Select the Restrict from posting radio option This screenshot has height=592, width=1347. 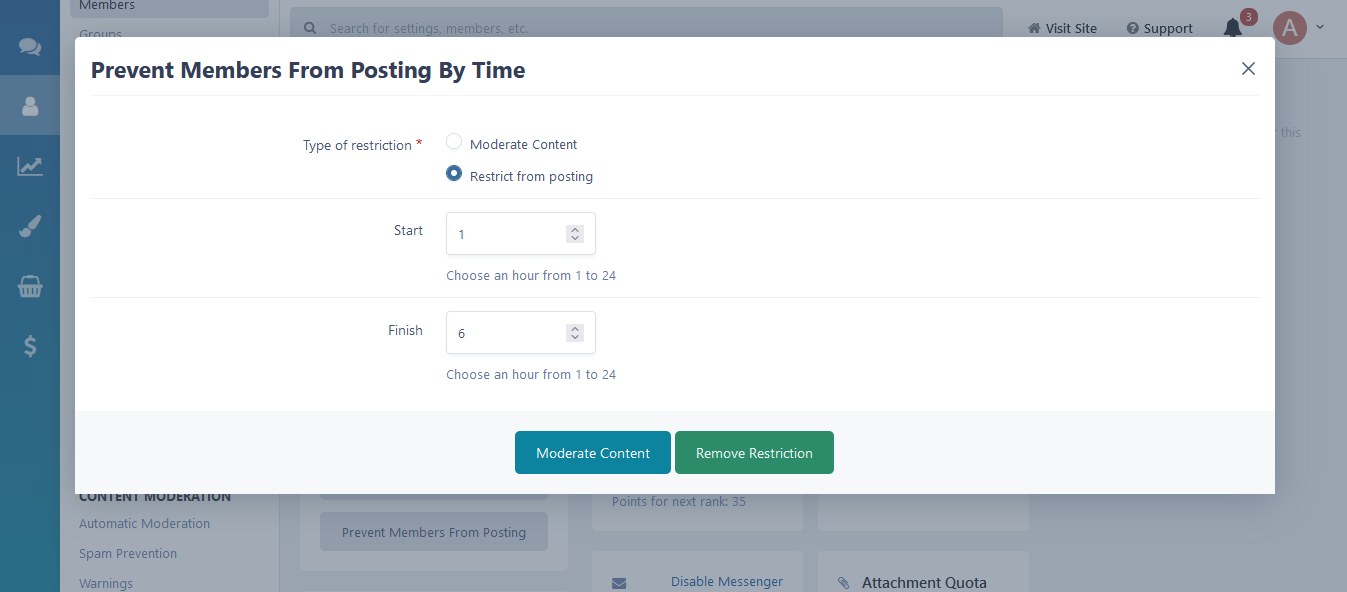pos(454,174)
